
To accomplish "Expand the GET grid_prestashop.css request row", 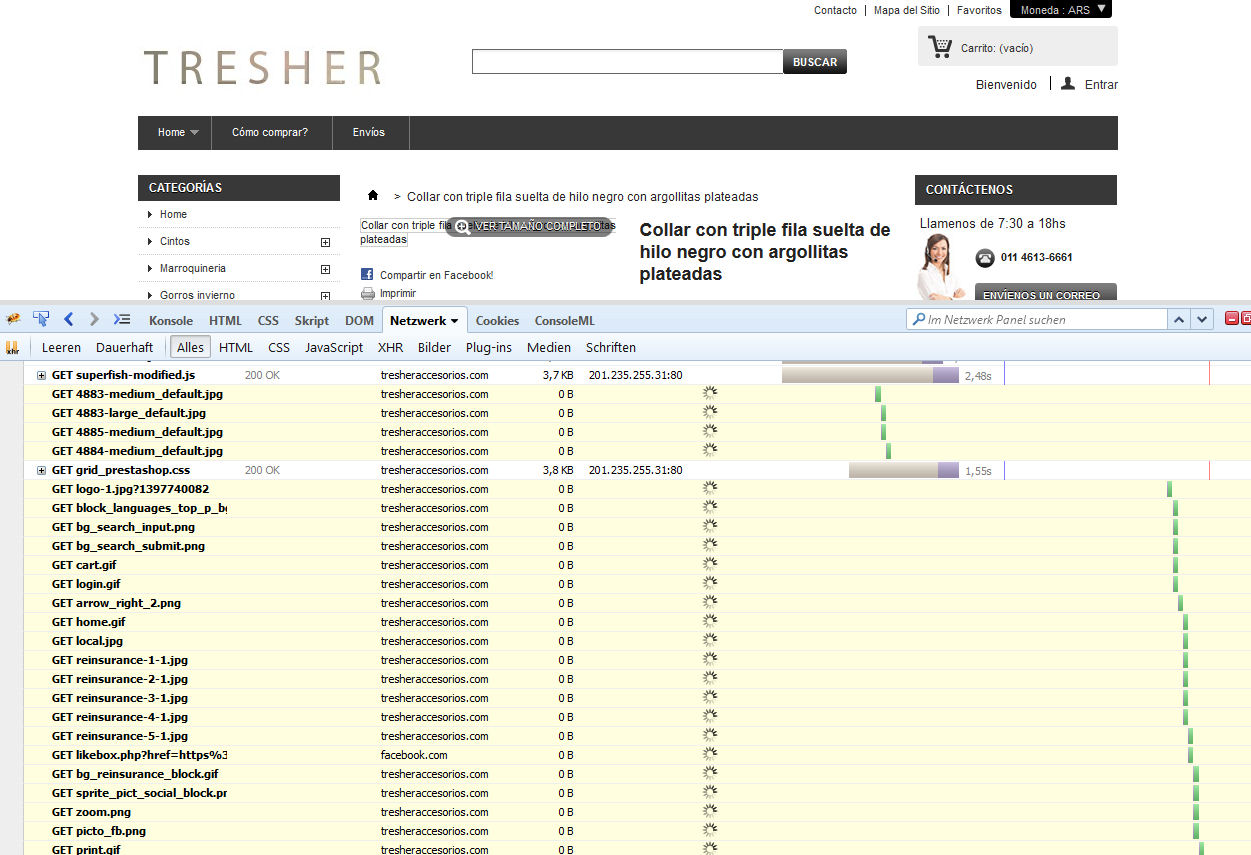I will 42,470.
